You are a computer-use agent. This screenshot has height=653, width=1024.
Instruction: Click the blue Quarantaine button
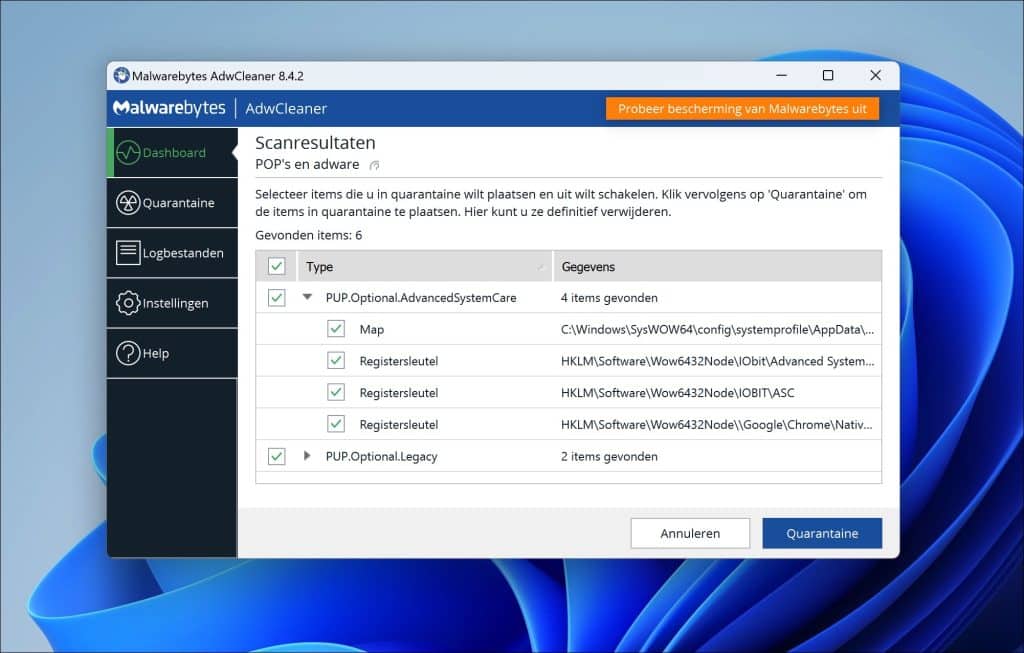tap(822, 534)
